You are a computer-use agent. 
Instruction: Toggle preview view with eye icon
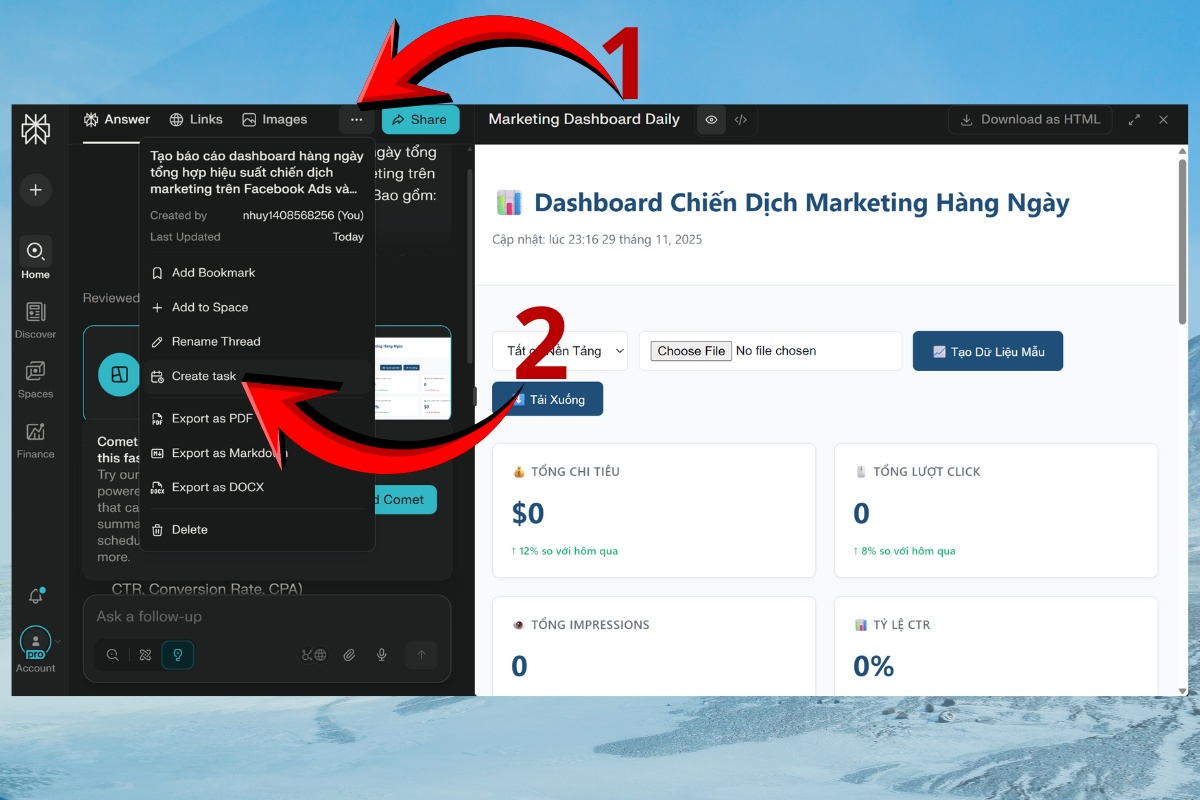[711, 120]
